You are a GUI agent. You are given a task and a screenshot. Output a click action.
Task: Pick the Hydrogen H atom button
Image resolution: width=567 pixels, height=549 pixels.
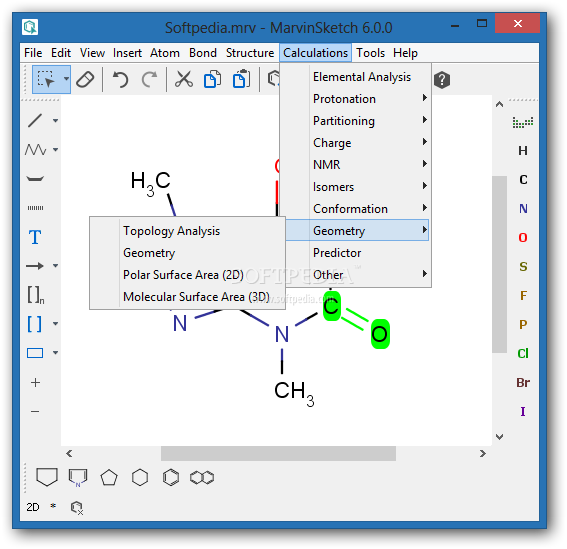[x=523, y=150]
